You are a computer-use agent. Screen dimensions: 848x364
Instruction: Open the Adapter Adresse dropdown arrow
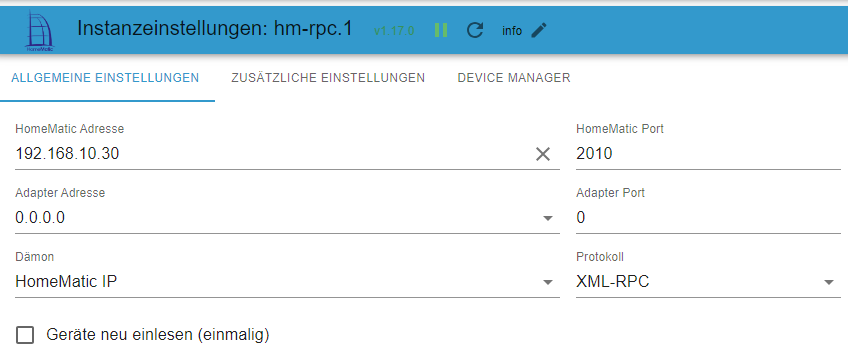coord(548,218)
